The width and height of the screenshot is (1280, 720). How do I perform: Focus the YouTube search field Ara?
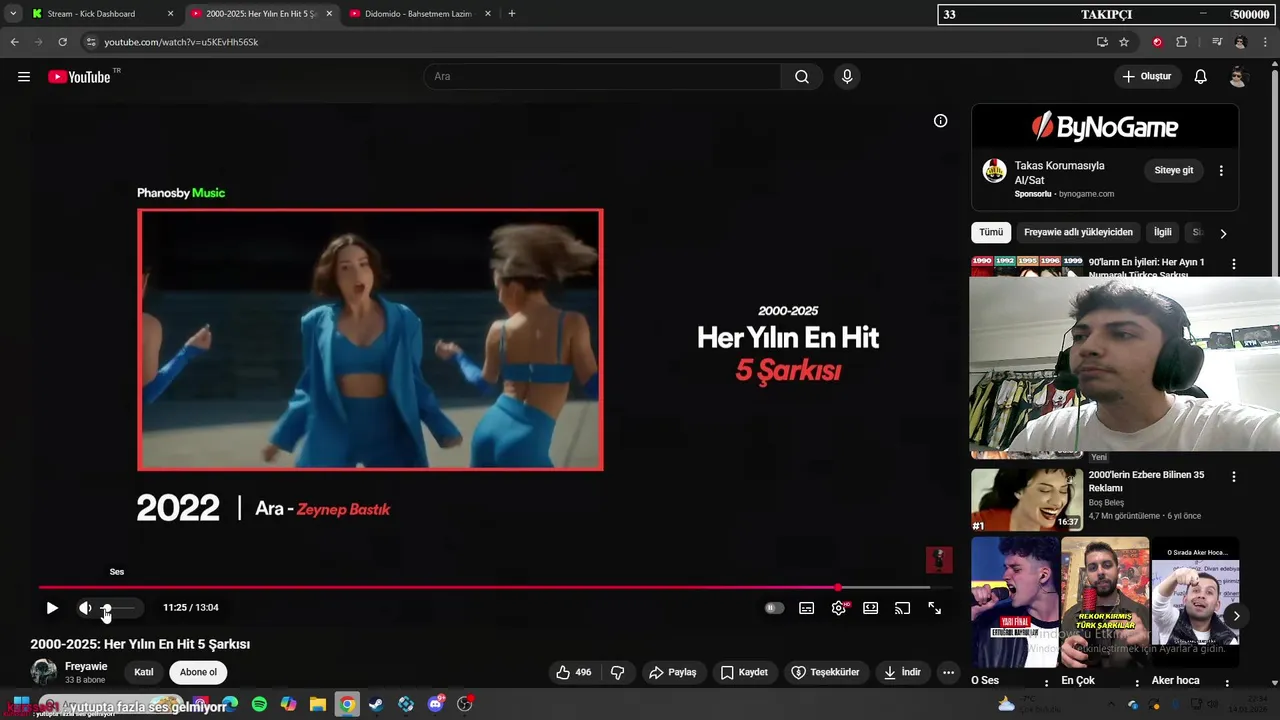(x=602, y=77)
